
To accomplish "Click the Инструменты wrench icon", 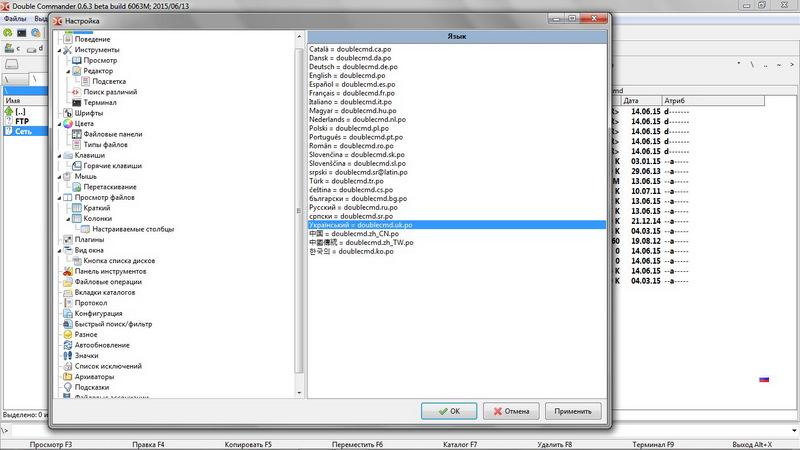I will pyautogui.click(x=67, y=49).
